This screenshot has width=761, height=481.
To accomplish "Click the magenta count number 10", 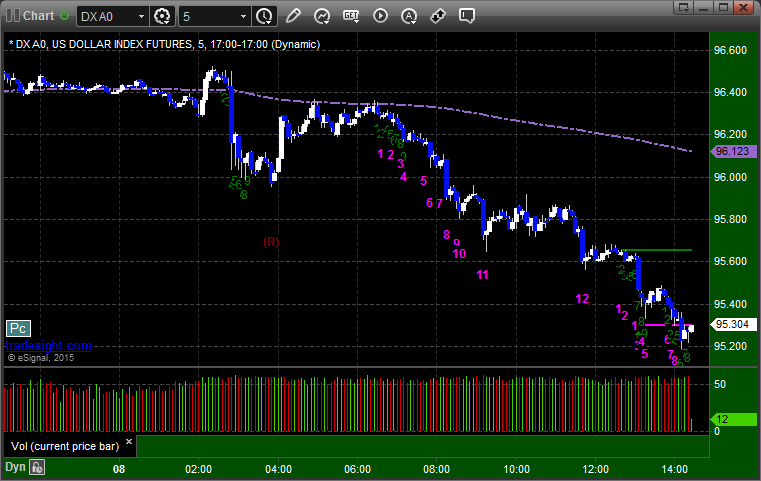I will pyautogui.click(x=459, y=254).
